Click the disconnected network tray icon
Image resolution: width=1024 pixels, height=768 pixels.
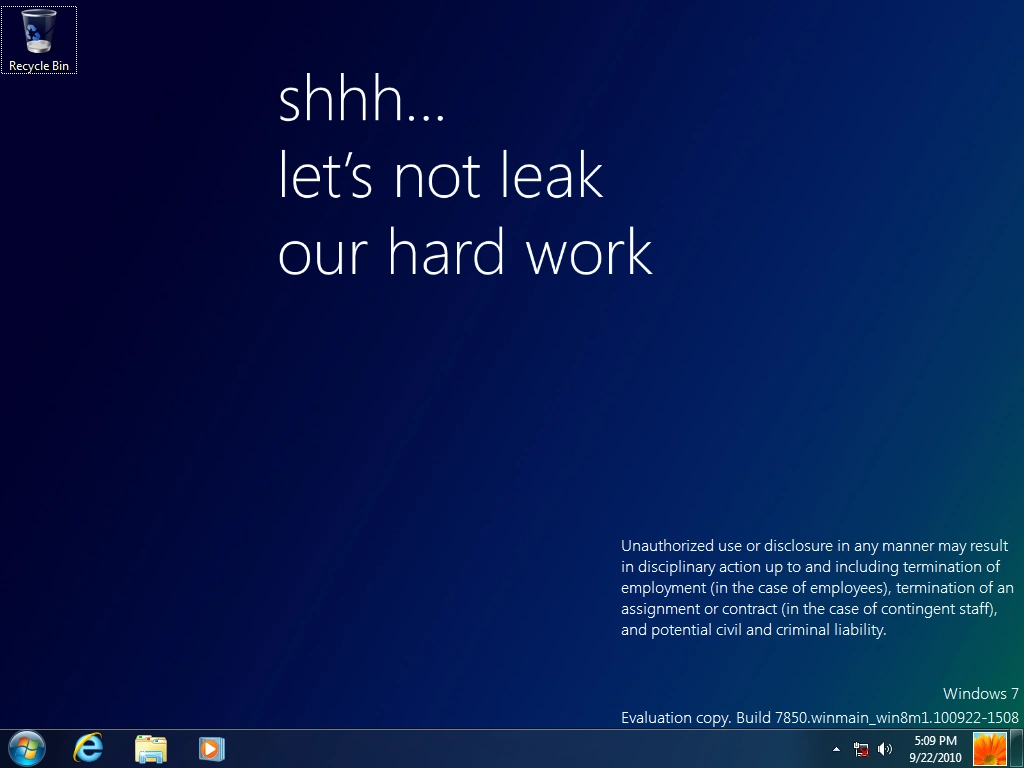[x=861, y=749]
